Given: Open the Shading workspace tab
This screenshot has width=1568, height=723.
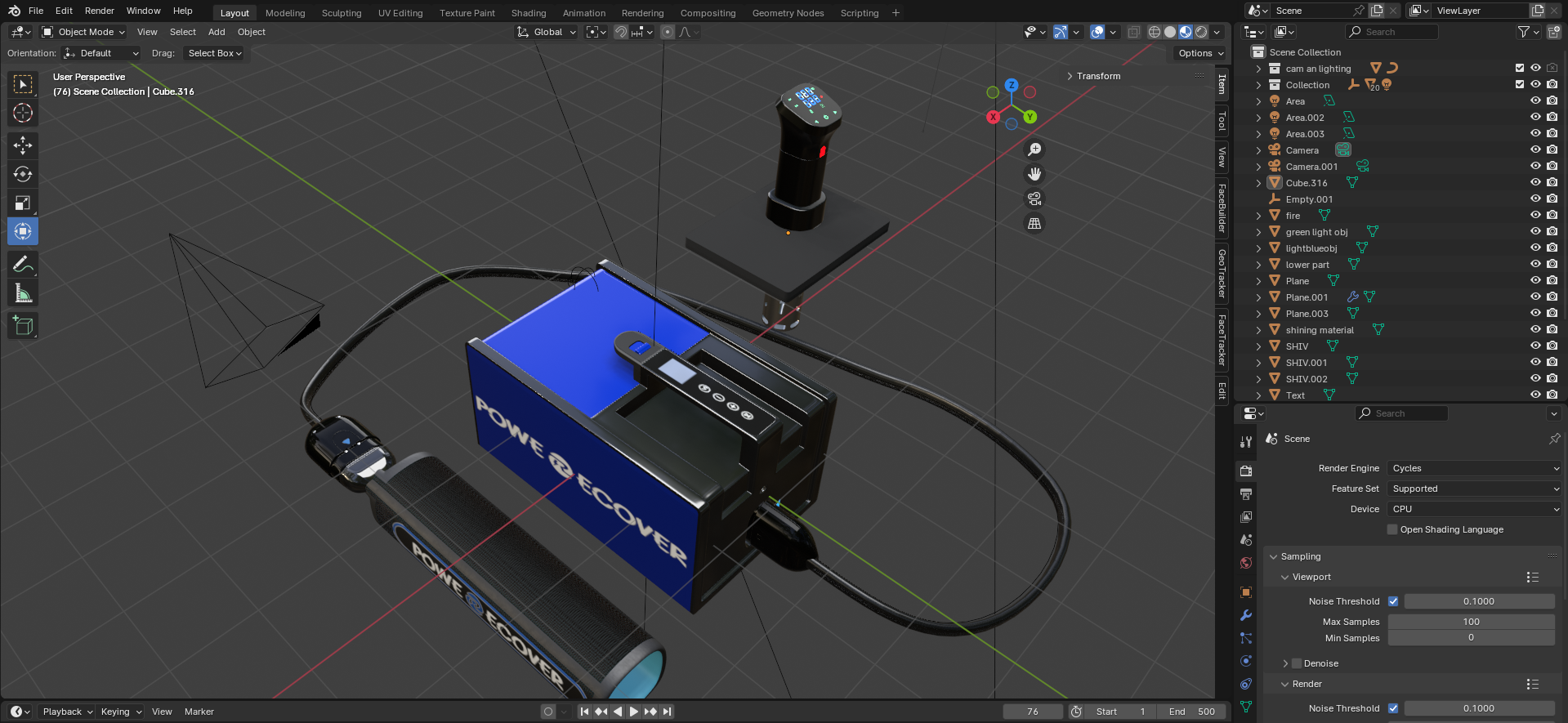Looking at the screenshot, I should [528, 13].
